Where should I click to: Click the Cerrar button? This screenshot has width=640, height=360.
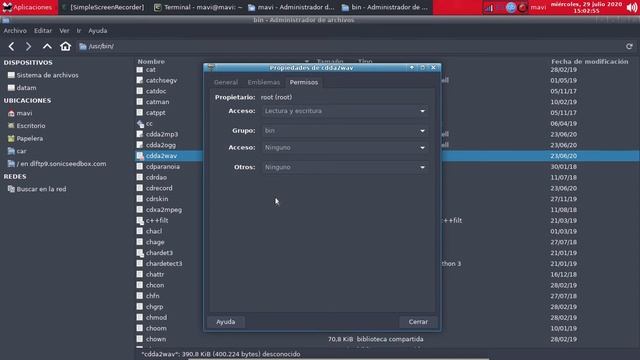pos(418,322)
